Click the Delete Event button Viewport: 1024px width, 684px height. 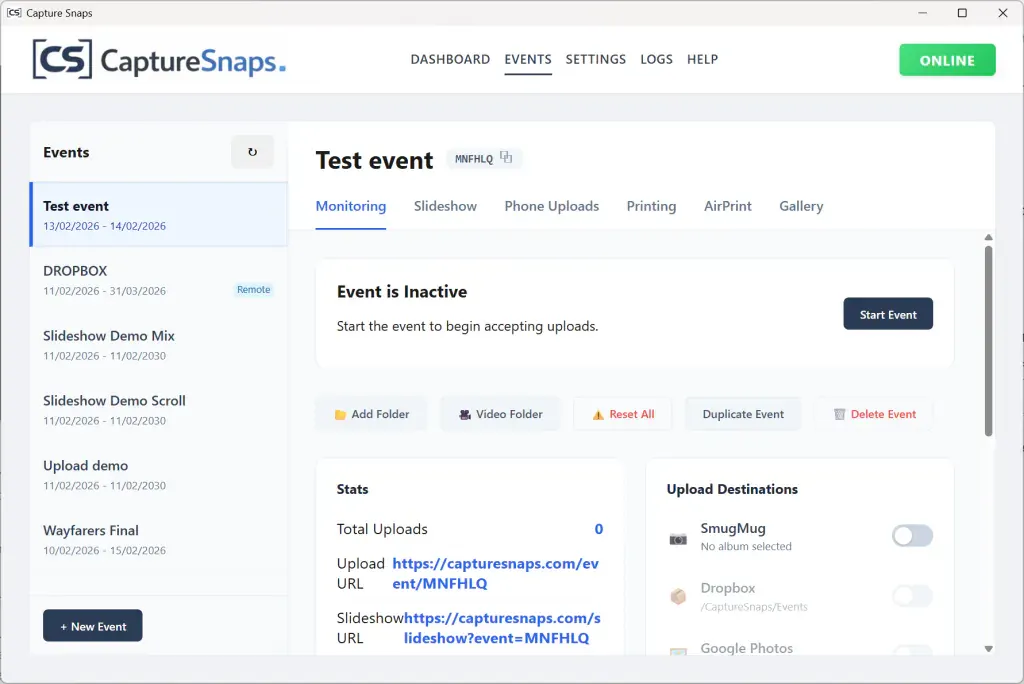[x=874, y=414]
